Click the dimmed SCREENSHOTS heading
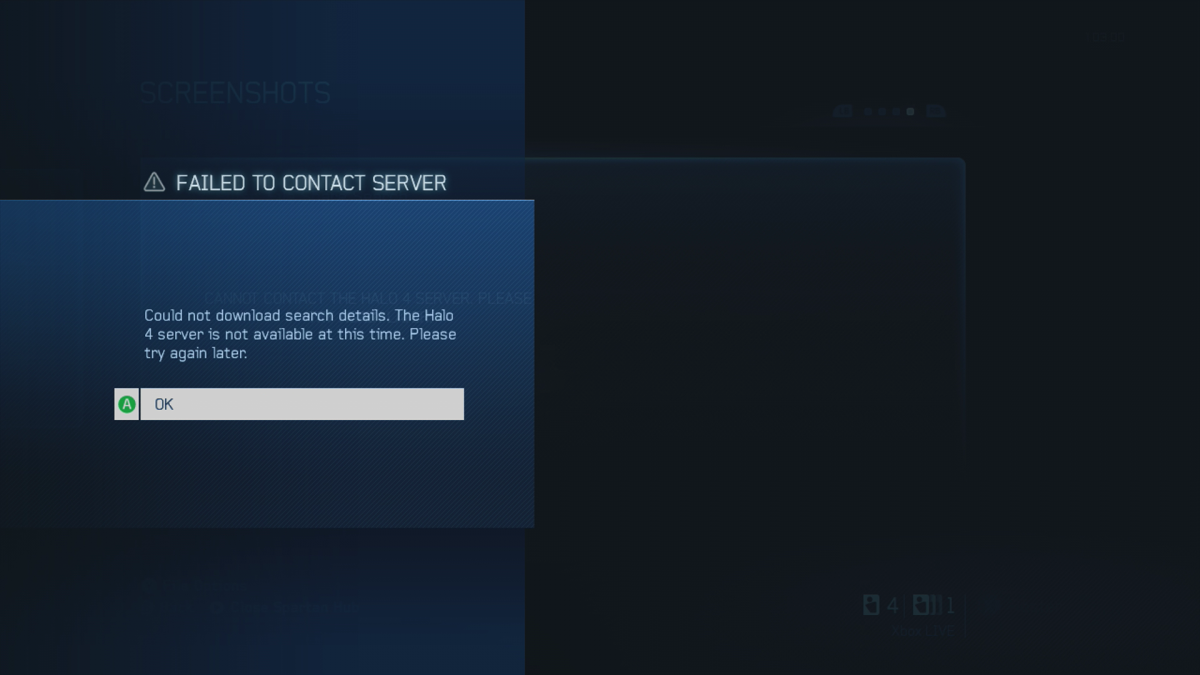The height and width of the screenshot is (675, 1200). 235,93
